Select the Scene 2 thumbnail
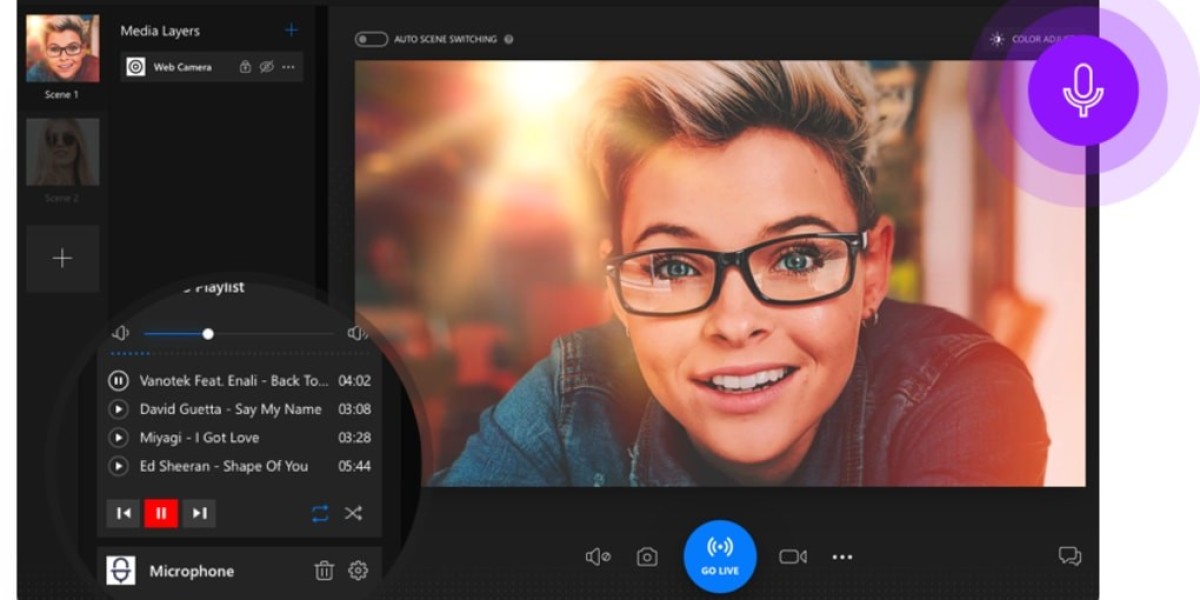 click(x=62, y=152)
